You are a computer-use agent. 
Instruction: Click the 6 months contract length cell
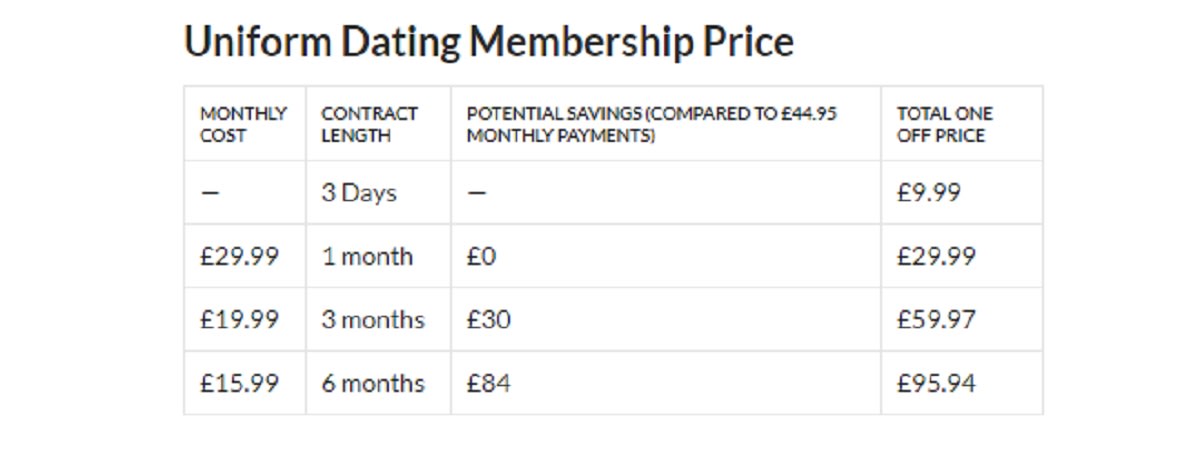pyautogui.click(x=372, y=383)
